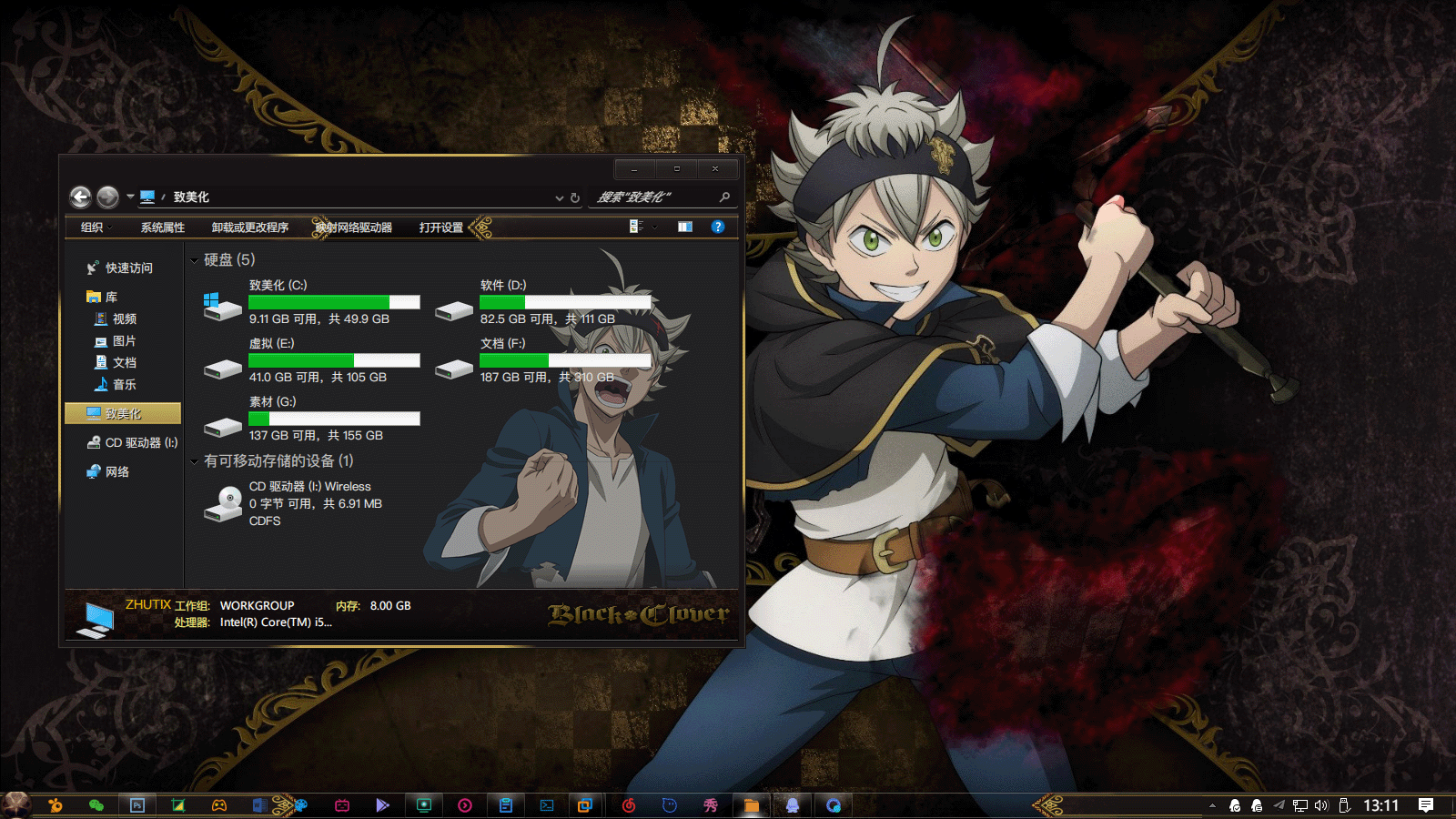Click 系统属性 in the toolbar
The image size is (1456, 819).
coord(162,227)
